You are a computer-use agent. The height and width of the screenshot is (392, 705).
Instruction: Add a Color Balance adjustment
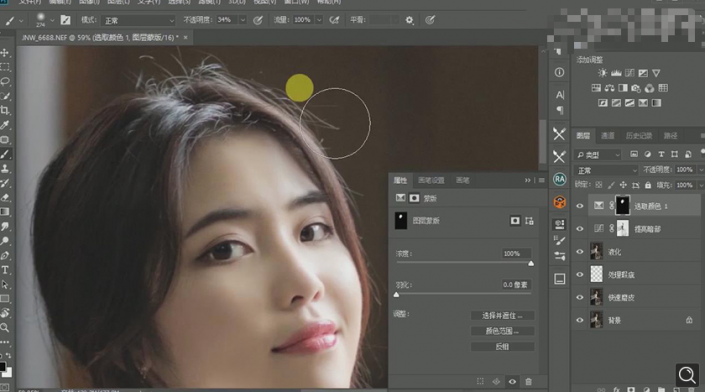click(610, 88)
